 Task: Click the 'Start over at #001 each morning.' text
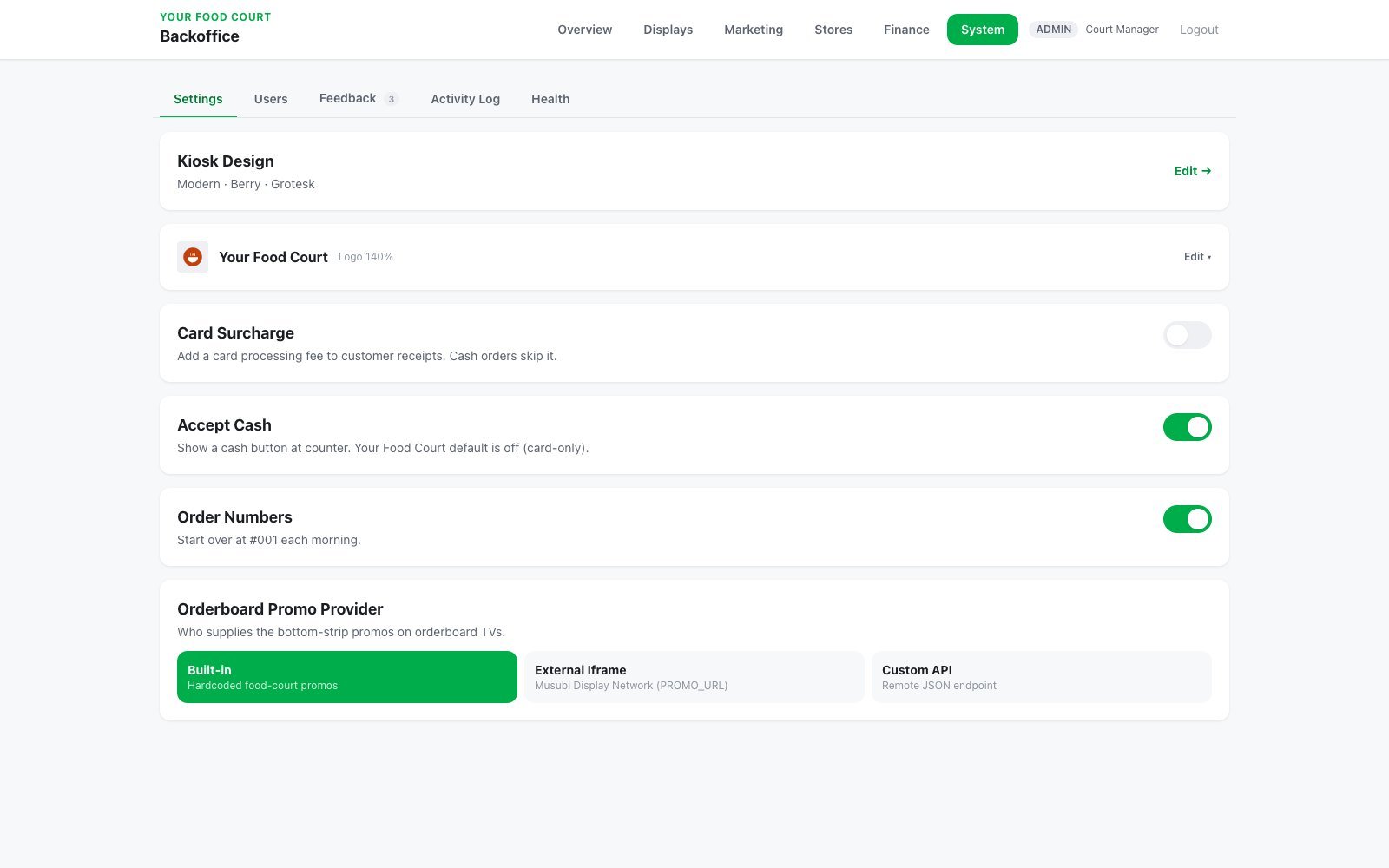click(x=269, y=540)
